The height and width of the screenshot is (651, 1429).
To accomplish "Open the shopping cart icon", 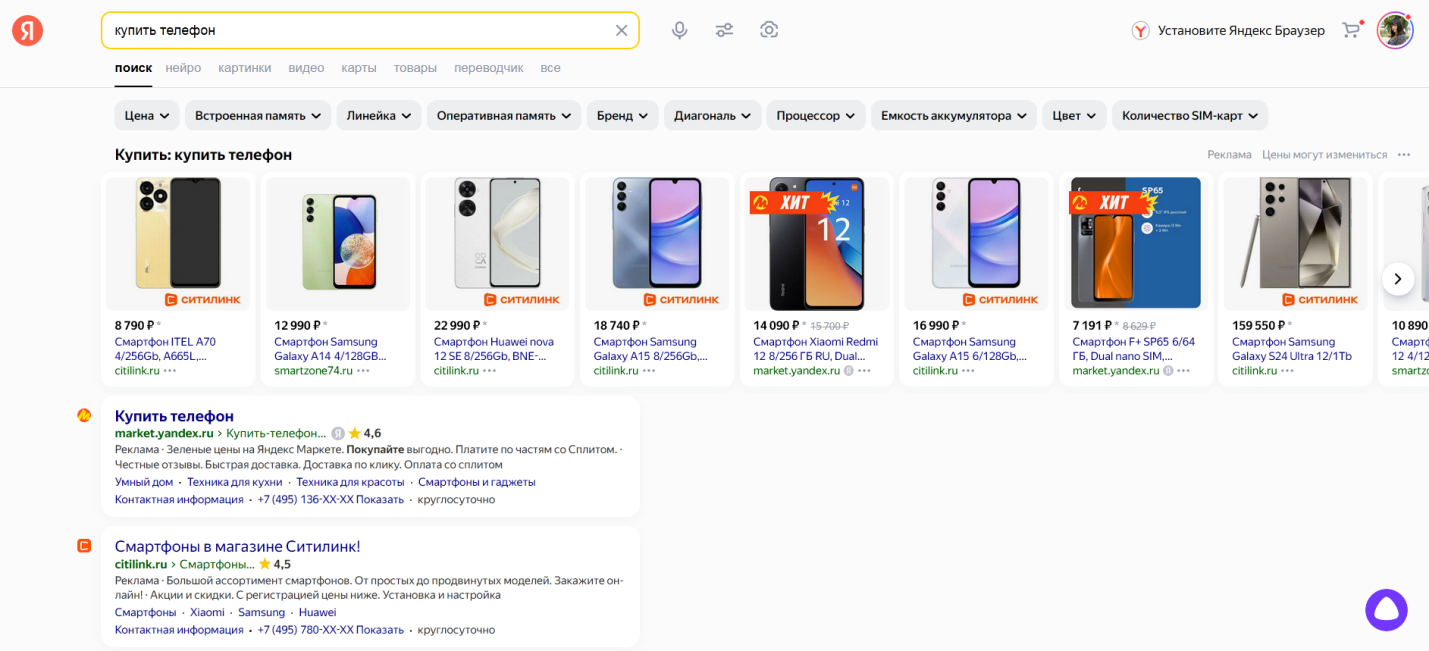I will pos(1351,30).
